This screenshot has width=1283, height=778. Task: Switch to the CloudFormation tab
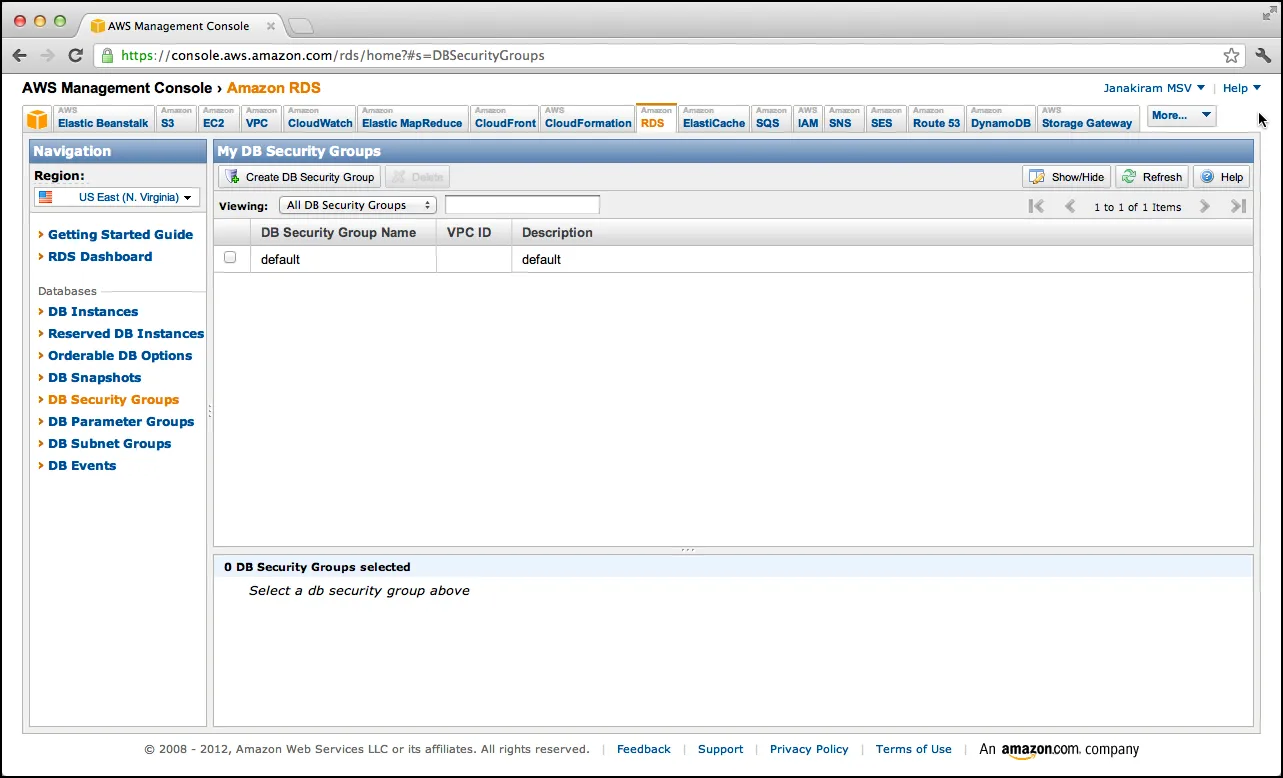pyautogui.click(x=588, y=118)
